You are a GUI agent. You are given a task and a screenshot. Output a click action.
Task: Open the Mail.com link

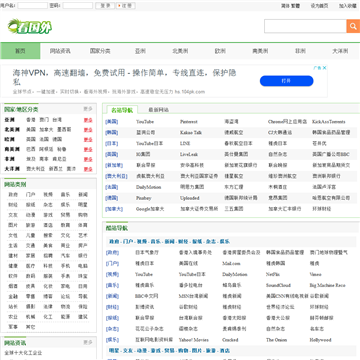[231, 263]
